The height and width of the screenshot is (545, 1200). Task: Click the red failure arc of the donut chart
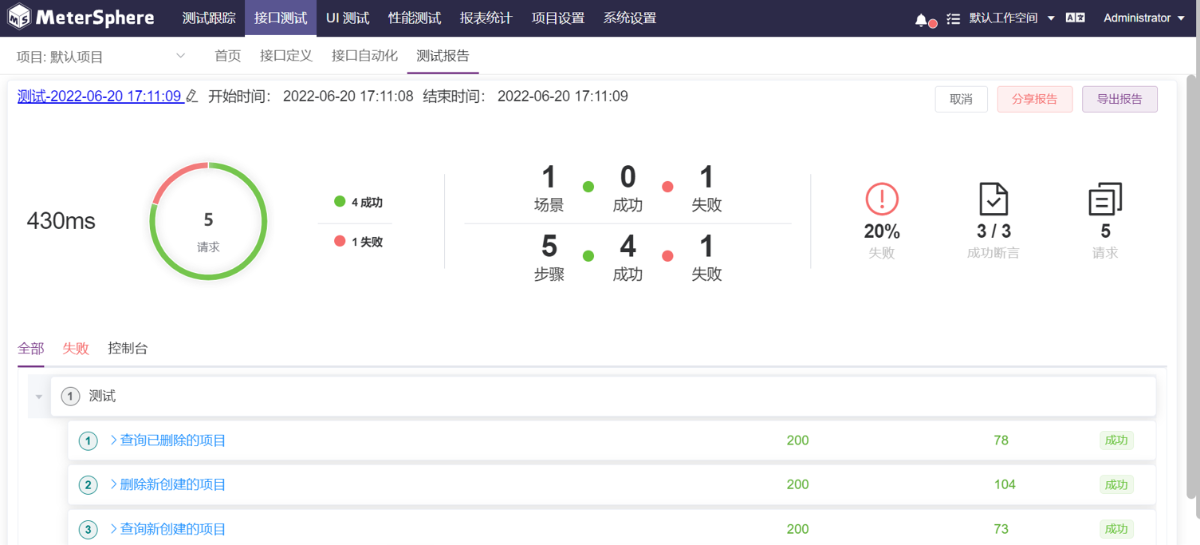tap(174, 176)
